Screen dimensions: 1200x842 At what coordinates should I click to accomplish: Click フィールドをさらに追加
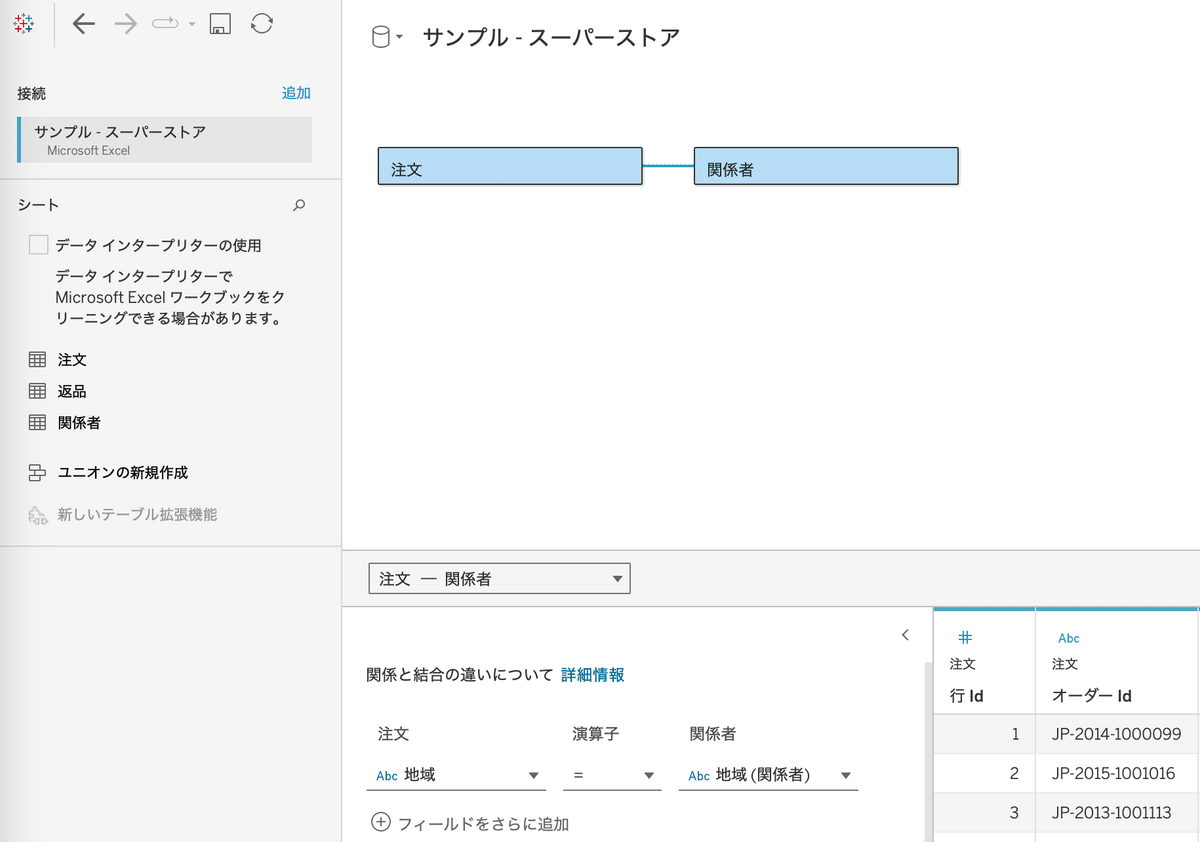(471, 824)
